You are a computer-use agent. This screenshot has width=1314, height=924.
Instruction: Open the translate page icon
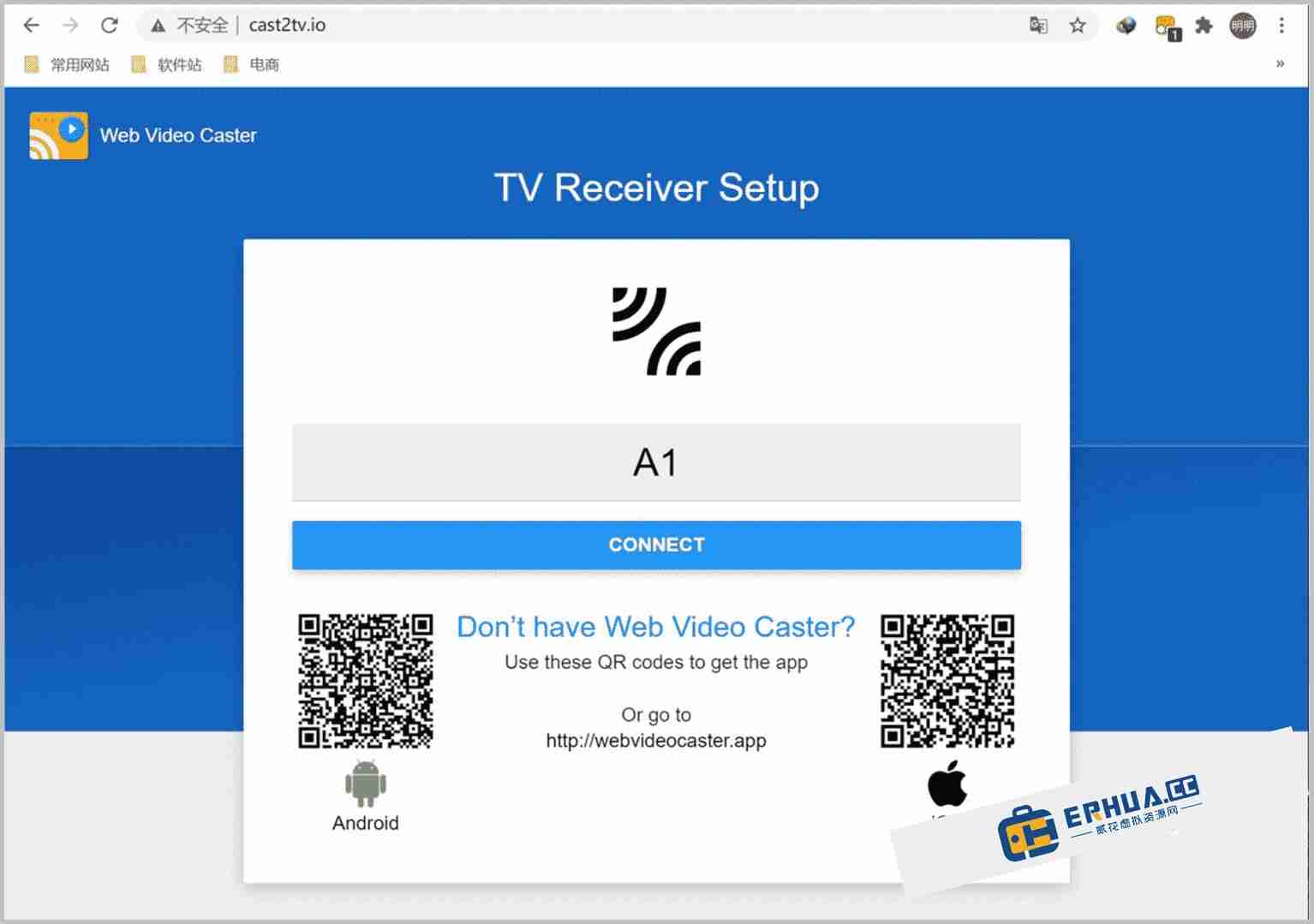pos(1038,26)
